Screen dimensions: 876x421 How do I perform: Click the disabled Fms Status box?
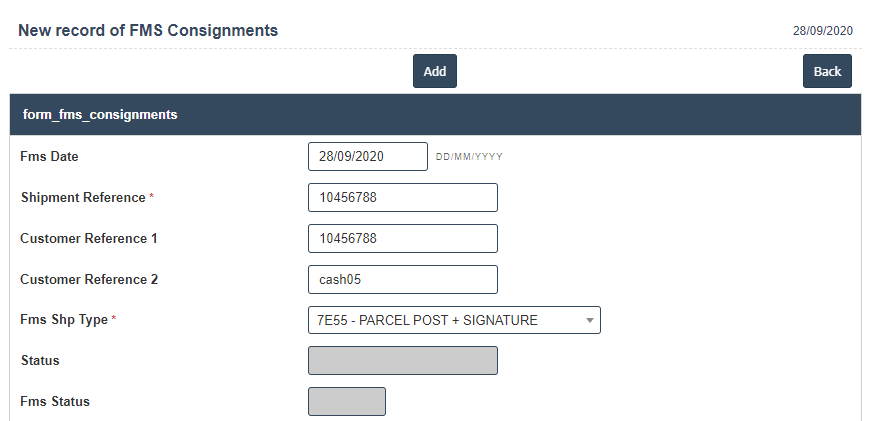click(346, 402)
